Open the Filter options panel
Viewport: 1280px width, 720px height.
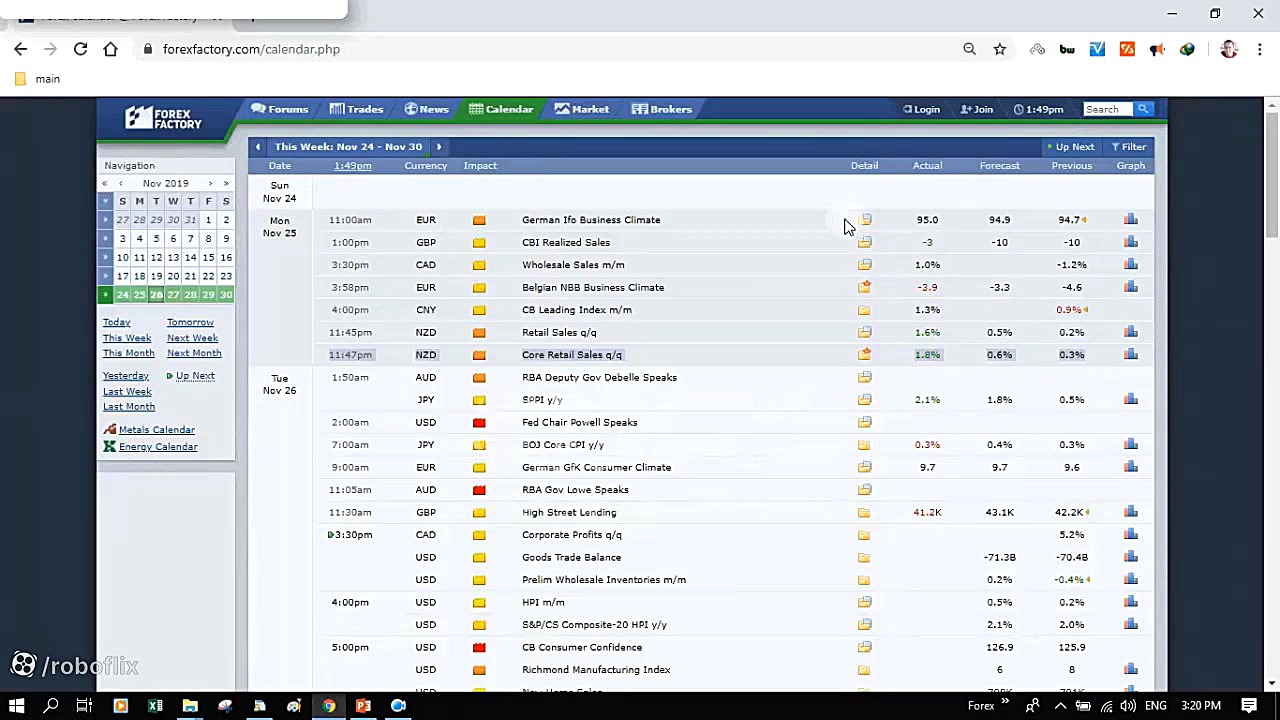point(1129,147)
